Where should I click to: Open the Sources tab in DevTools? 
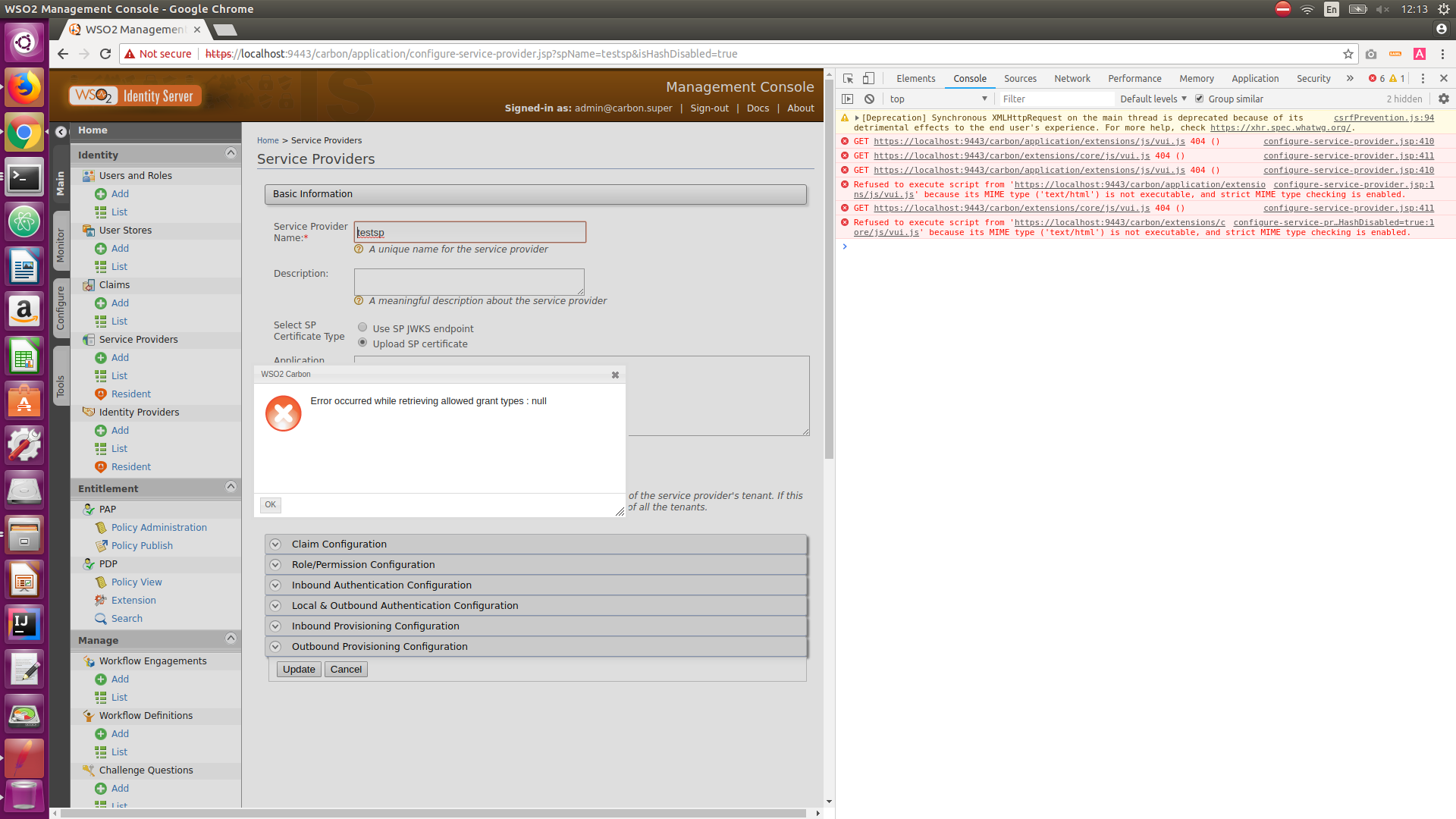coord(1019,78)
